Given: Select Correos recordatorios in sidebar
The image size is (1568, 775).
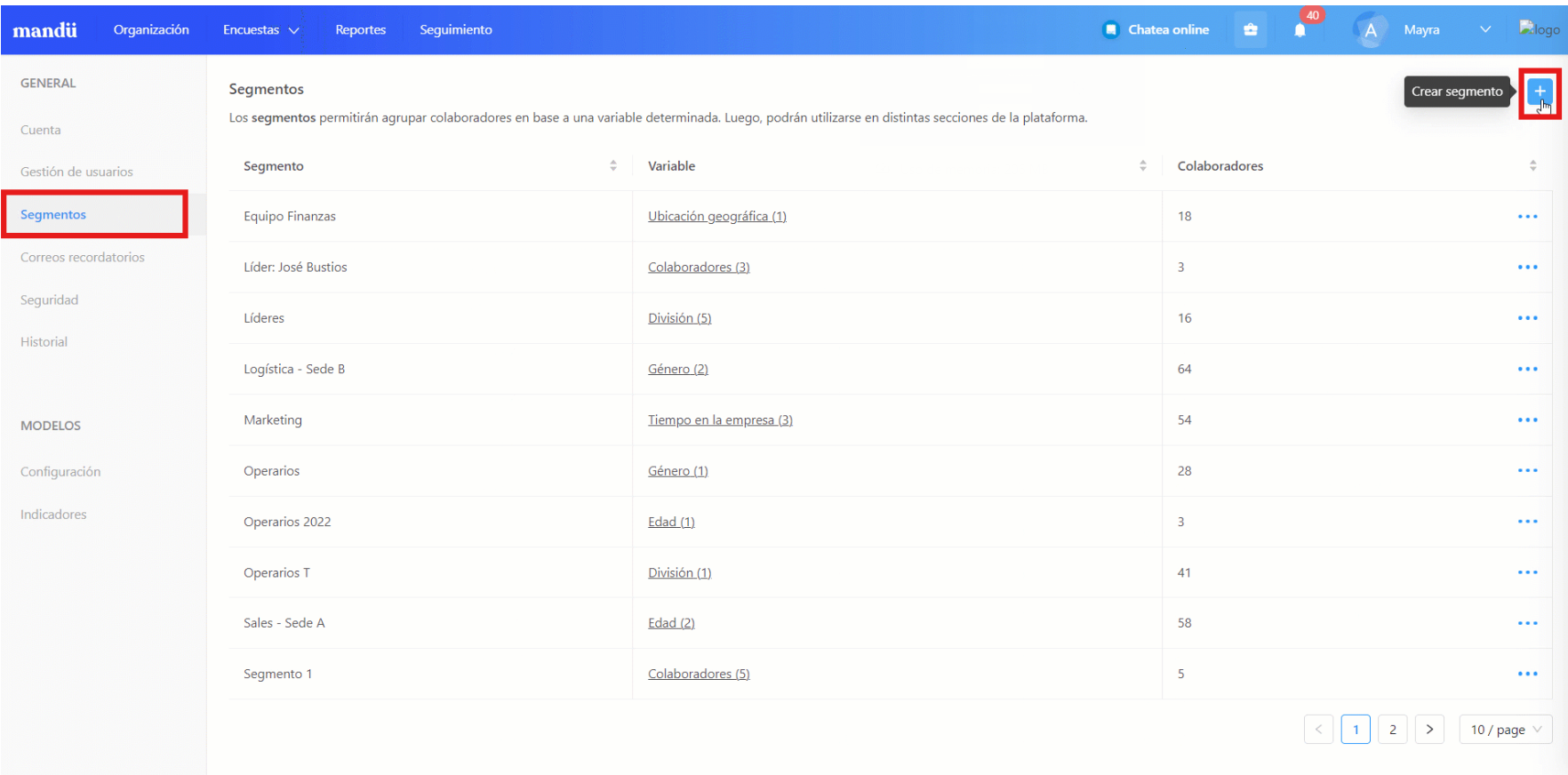Looking at the screenshot, I should [x=83, y=258].
